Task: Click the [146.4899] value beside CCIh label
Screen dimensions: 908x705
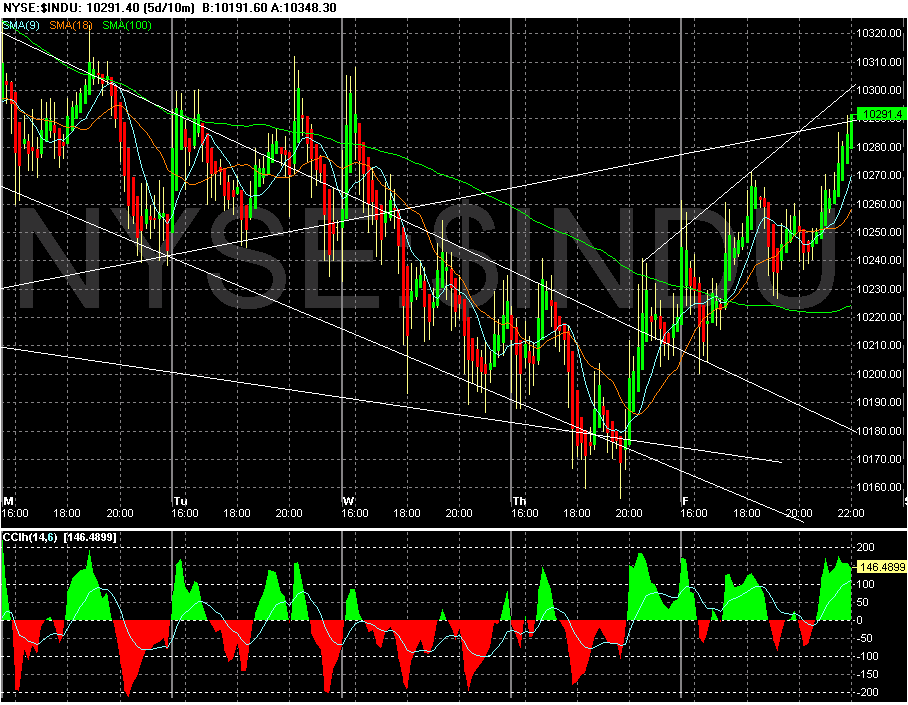Action: click(90, 538)
